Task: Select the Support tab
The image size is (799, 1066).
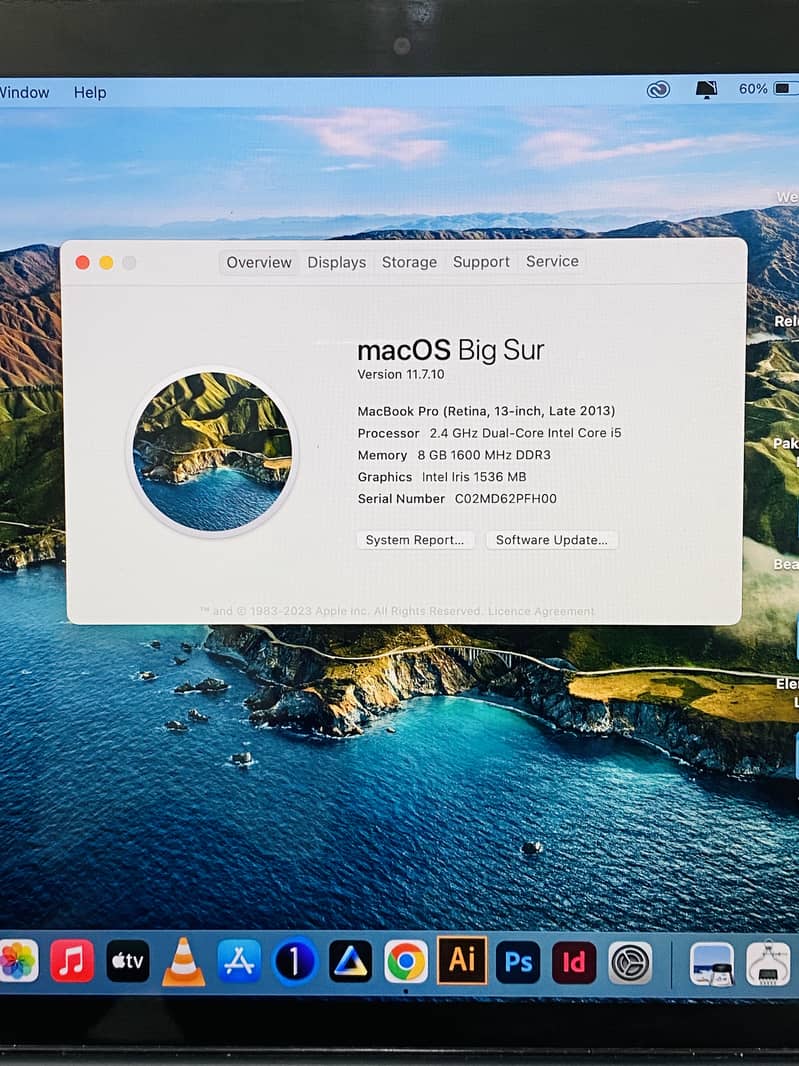Action: click(481, 262)
